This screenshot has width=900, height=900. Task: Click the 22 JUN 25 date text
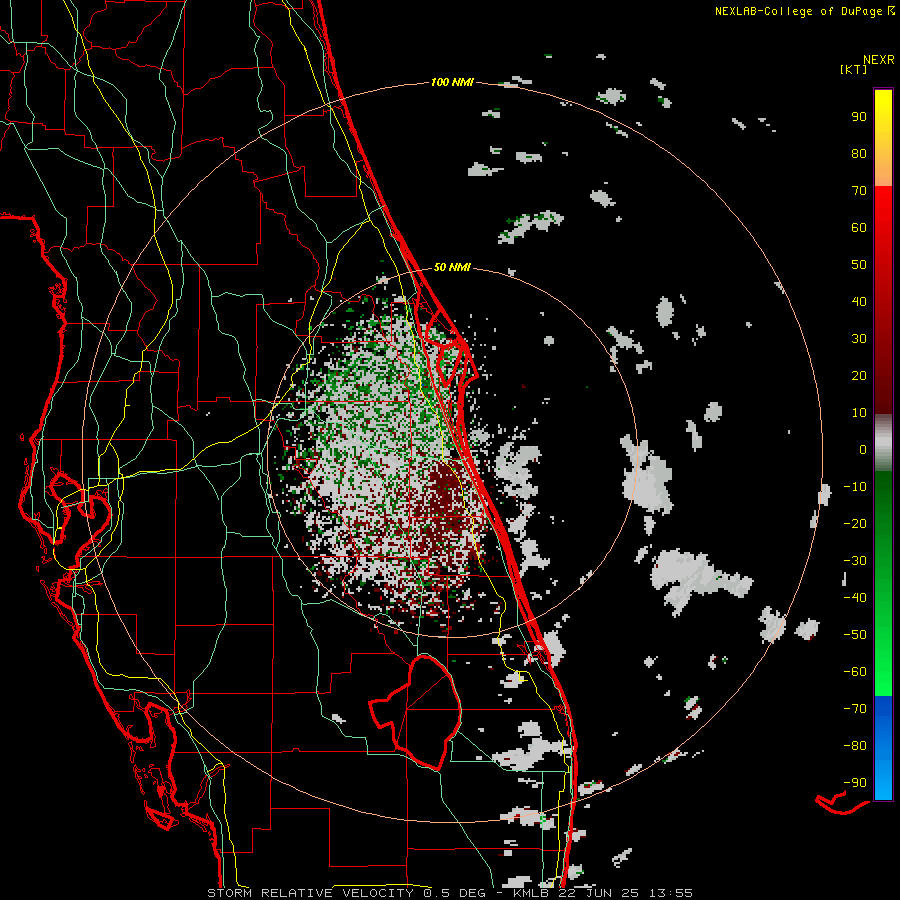599,893
